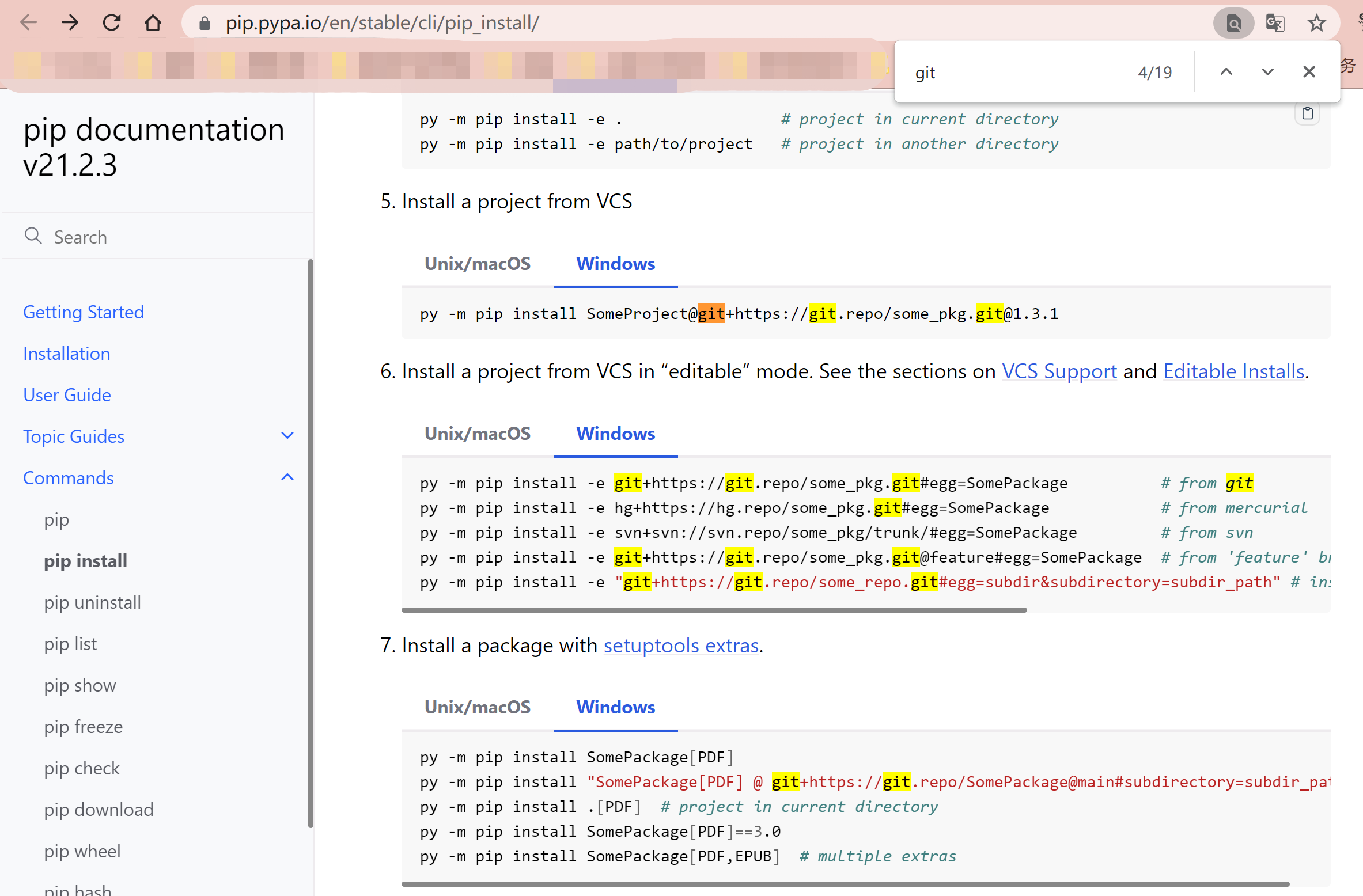Open the browser home page

(x=153, y=22)
